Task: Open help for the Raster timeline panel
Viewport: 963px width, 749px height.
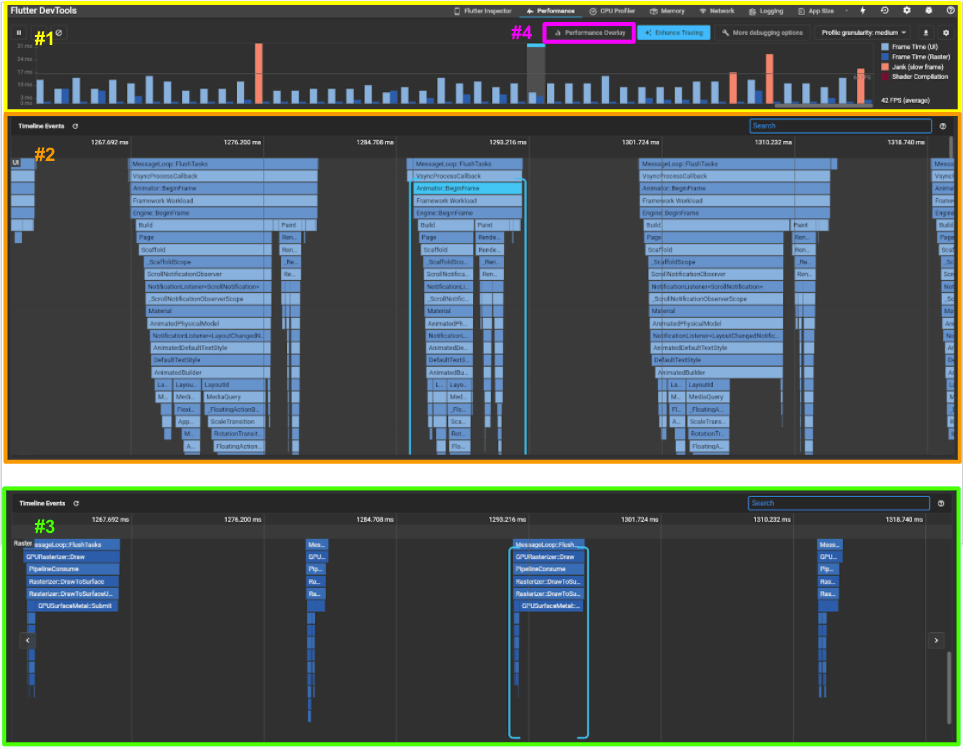Action: point(941,503)
